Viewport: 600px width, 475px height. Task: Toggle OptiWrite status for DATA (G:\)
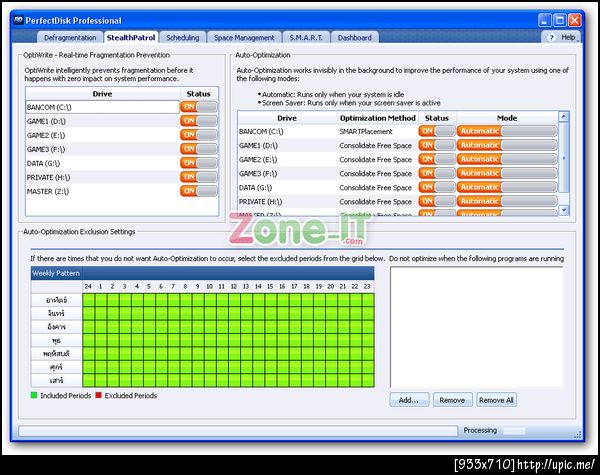pyautogui.click(x=199, y=163)
